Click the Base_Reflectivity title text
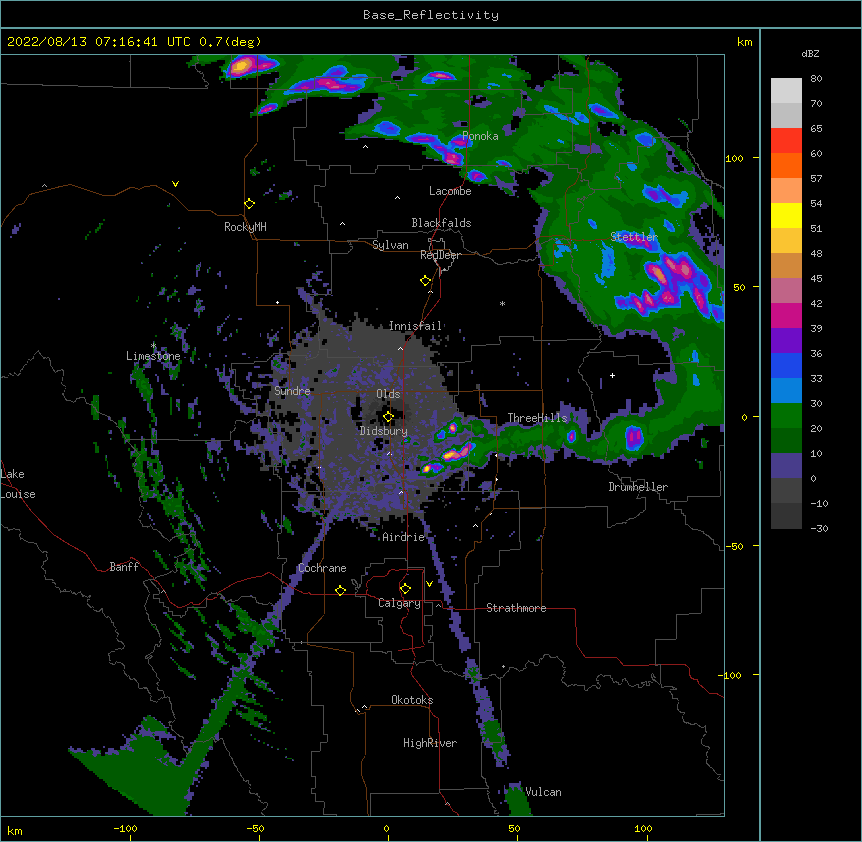The width and height of the screenshot is (862, 842). [x=431, y=15]
